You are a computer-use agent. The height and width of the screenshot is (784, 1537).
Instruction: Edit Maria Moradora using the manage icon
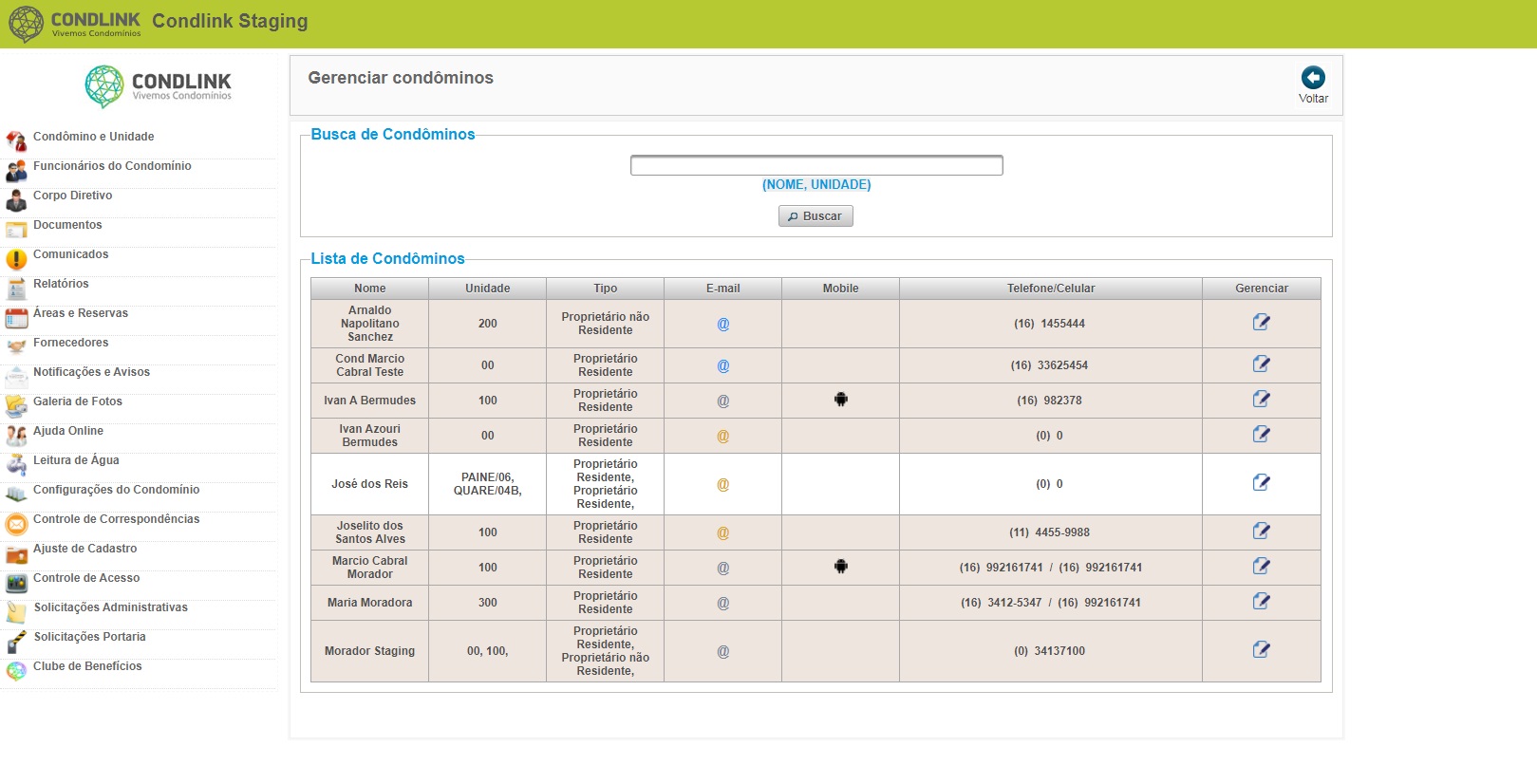pyautogui.click(x=1261, y=602)
